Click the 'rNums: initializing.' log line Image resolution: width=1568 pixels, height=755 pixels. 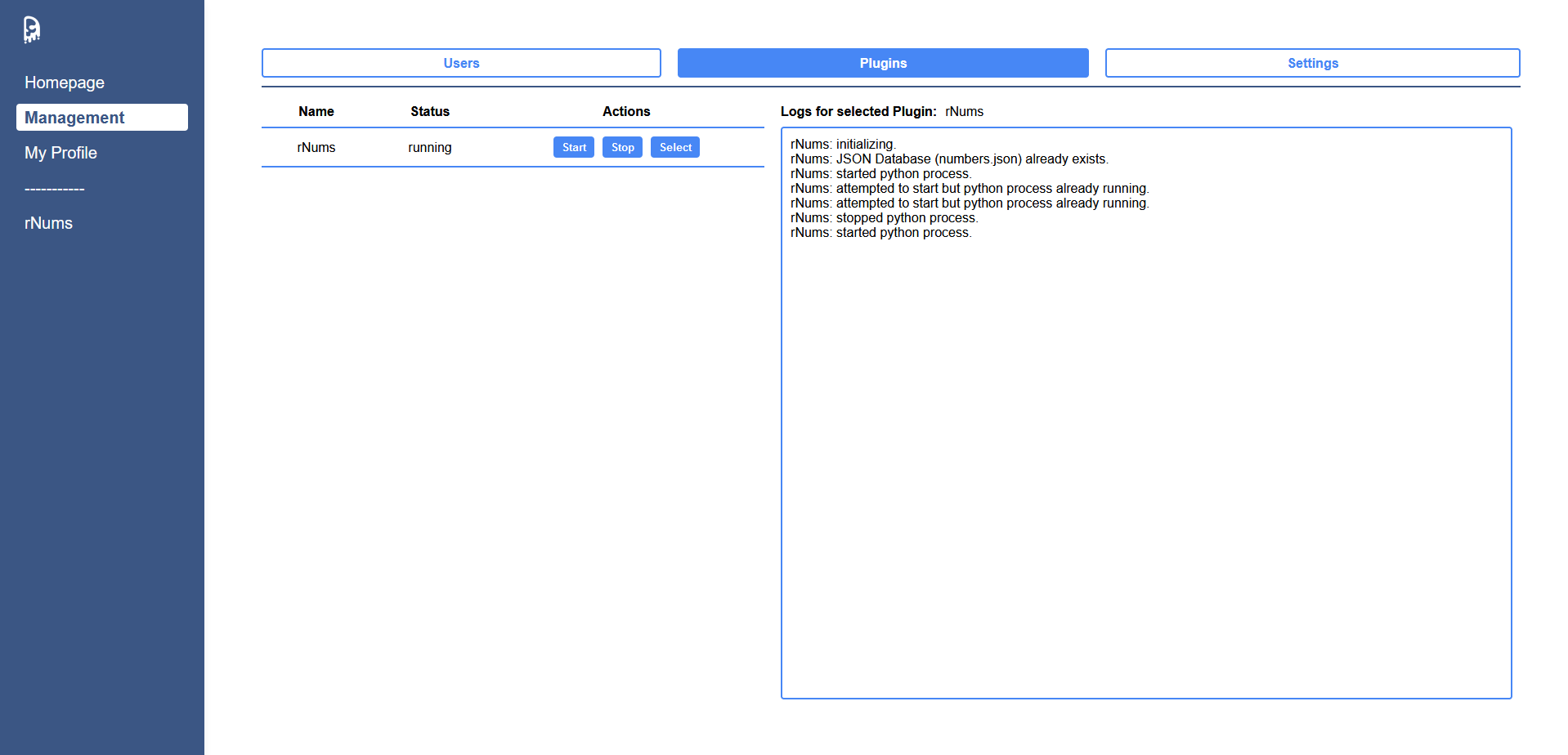pos(843,145)
